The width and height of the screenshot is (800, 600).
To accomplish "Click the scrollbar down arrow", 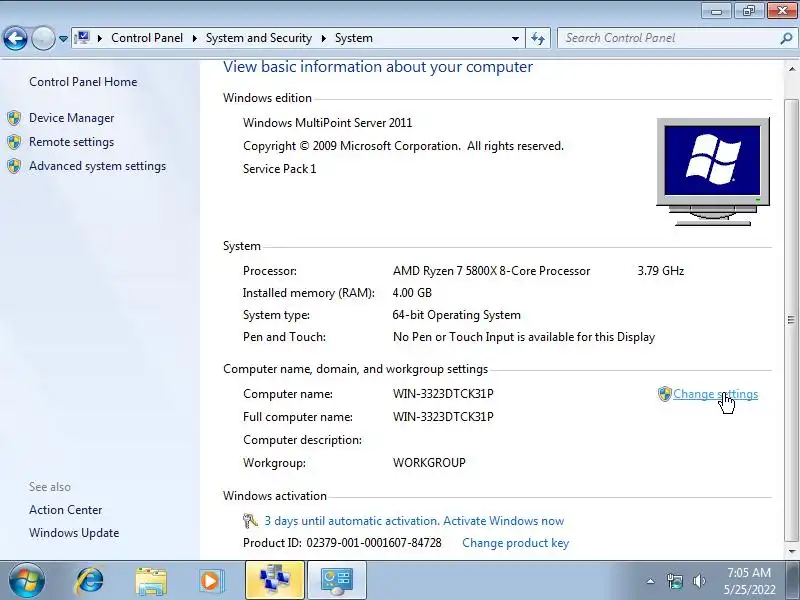I will tap(791, 551).
